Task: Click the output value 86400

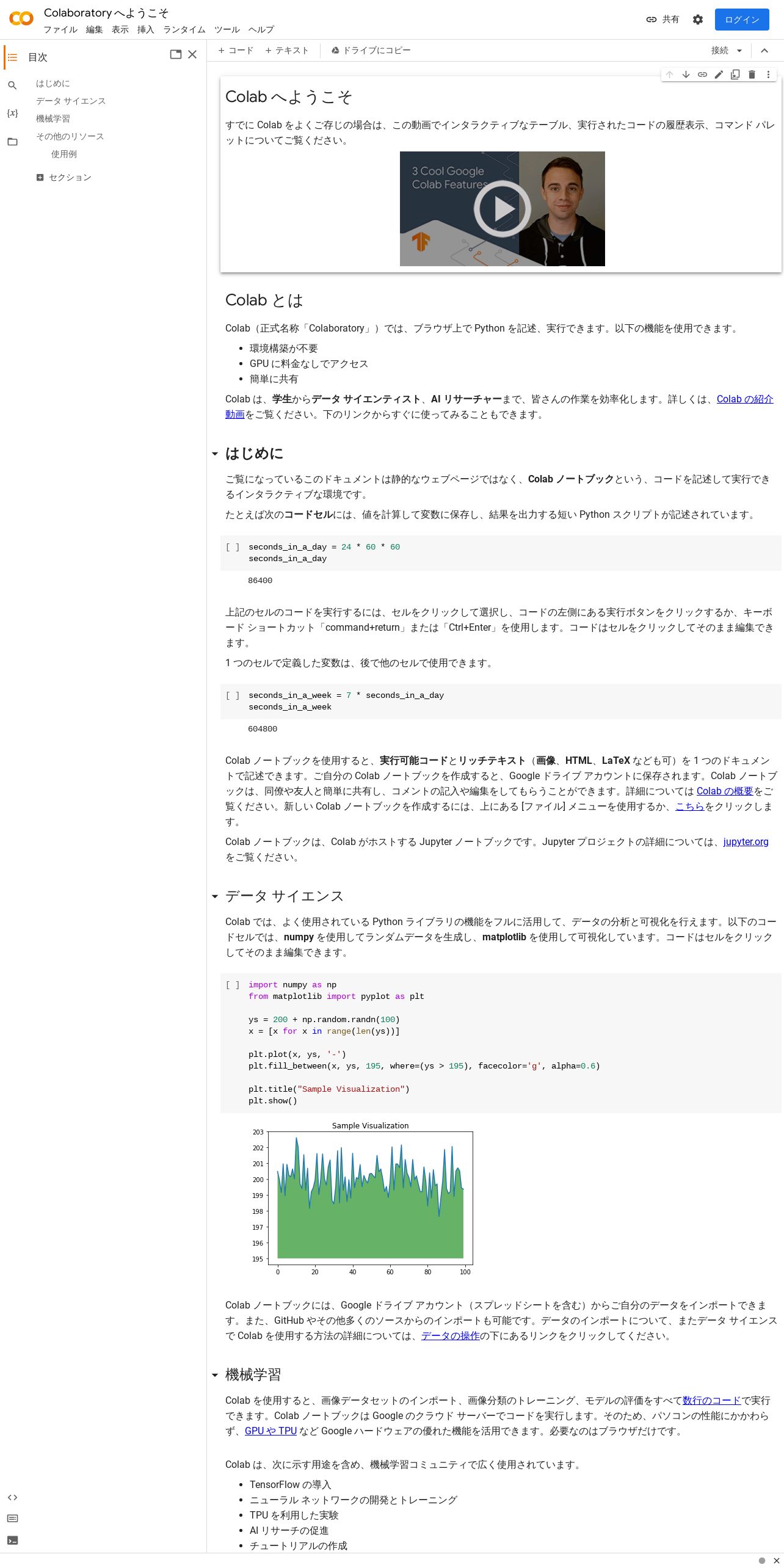Action: (260, 581)
